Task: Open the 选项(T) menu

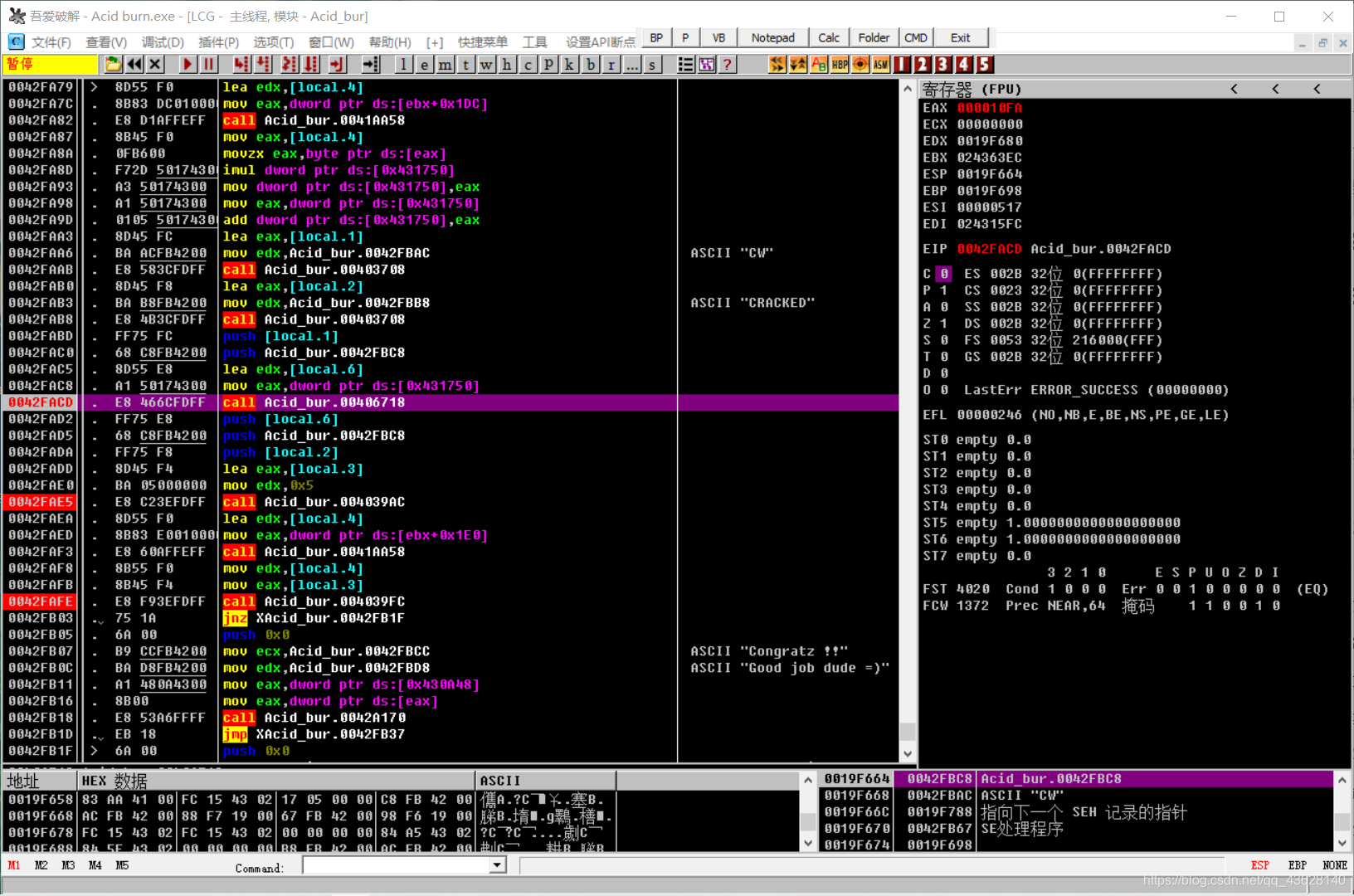Action: (x=274, y=41)
